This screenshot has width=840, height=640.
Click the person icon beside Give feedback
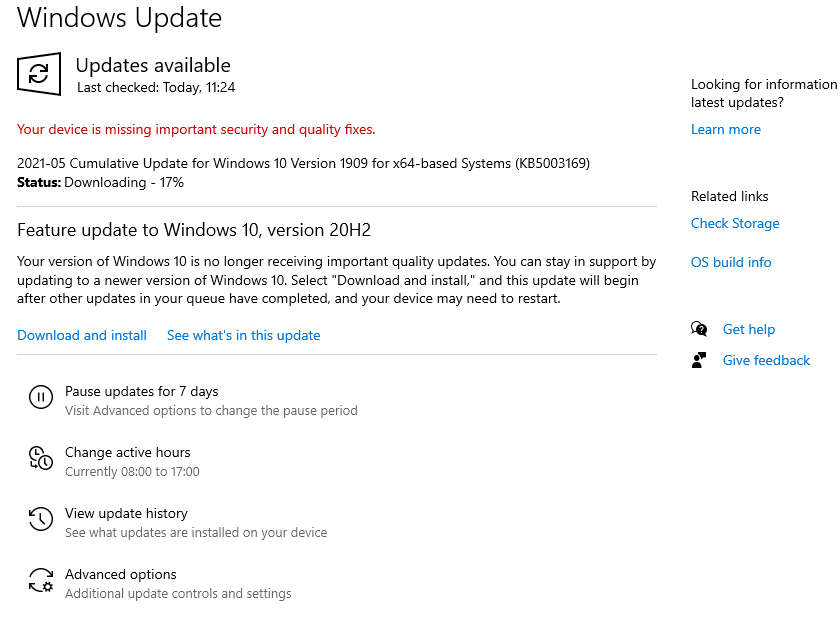tap(699, 359)
